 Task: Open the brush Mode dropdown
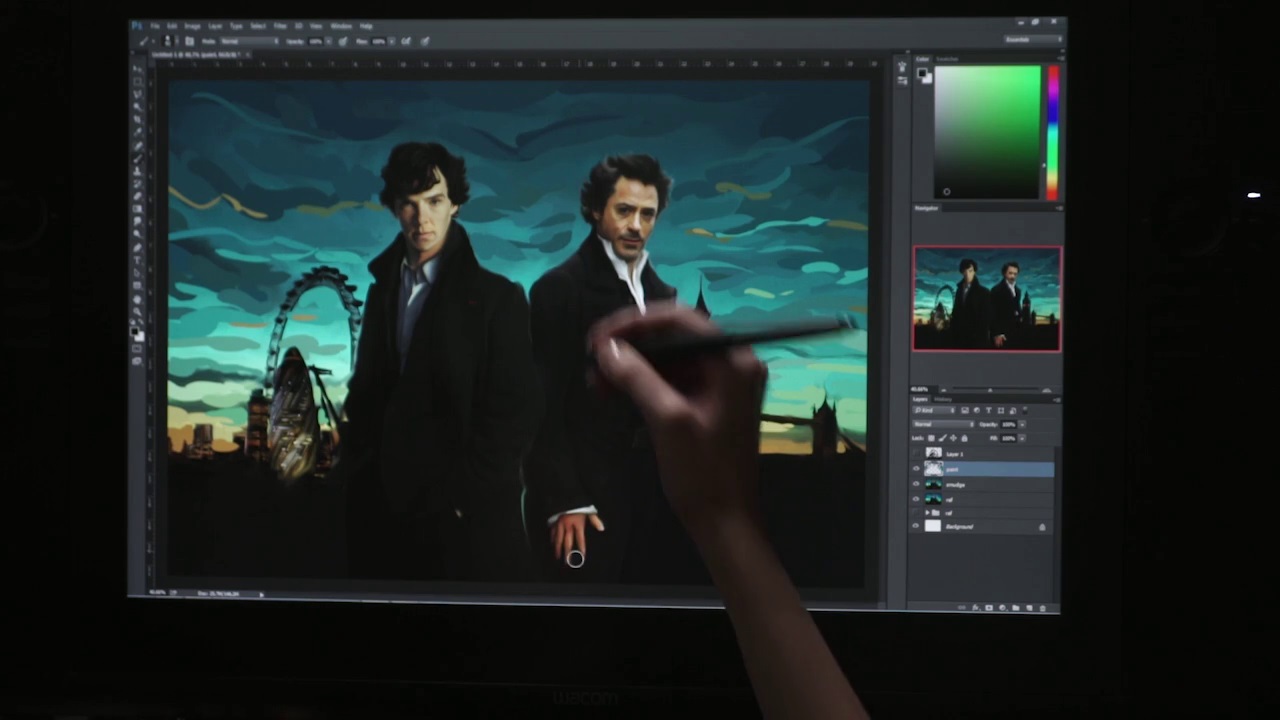[249, 41]
